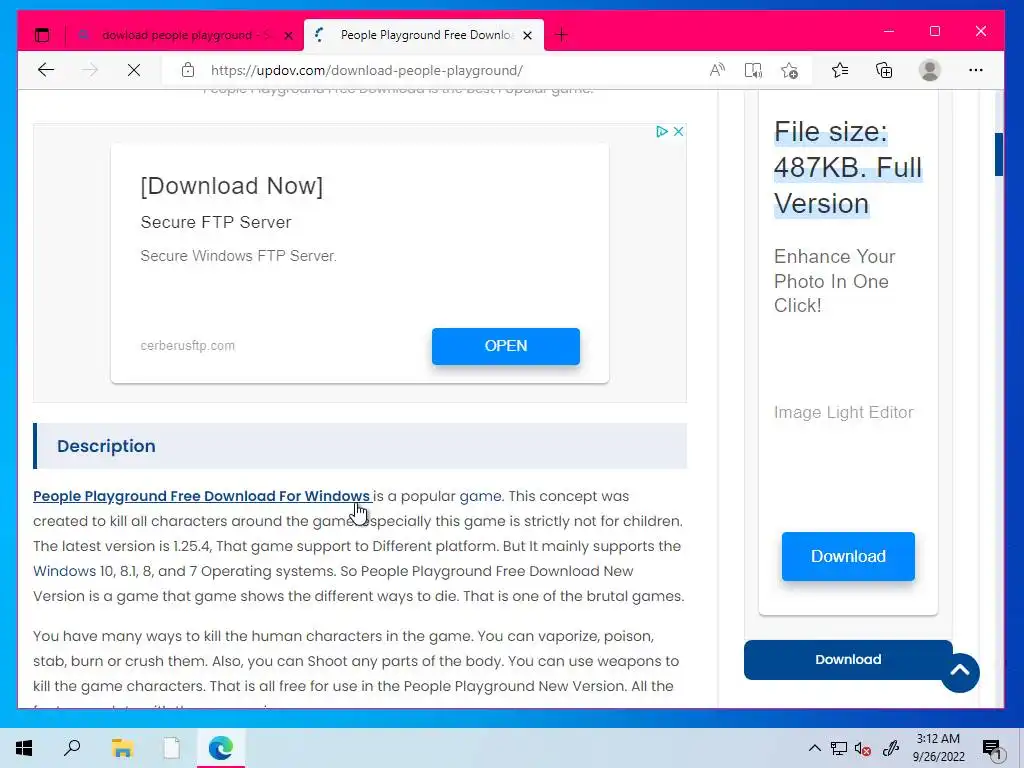The width and height of the screenshot is (1024, 768).
Task: Open the notification center icon
Action: click(x=992, y=748)
